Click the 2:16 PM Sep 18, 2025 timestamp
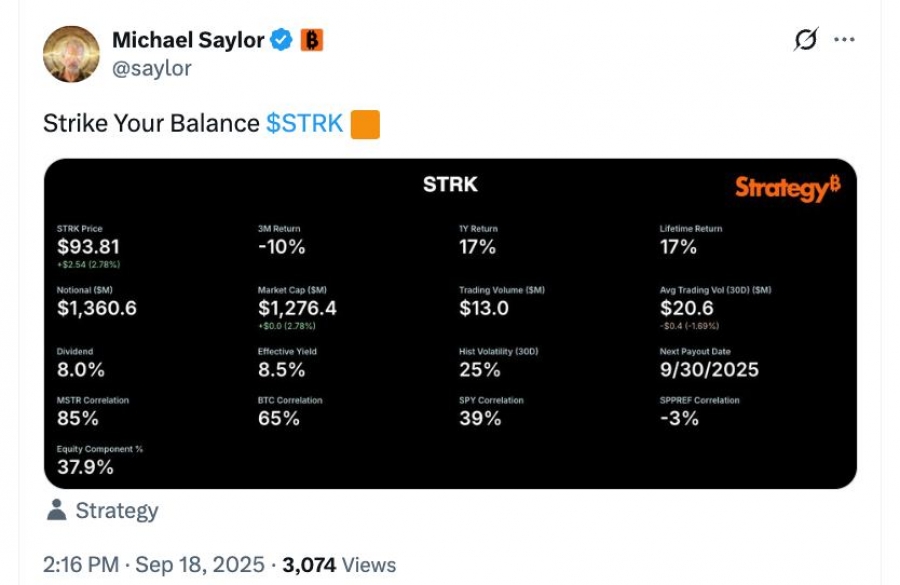Viewport: 900px width, 585px height. [153, 565]
